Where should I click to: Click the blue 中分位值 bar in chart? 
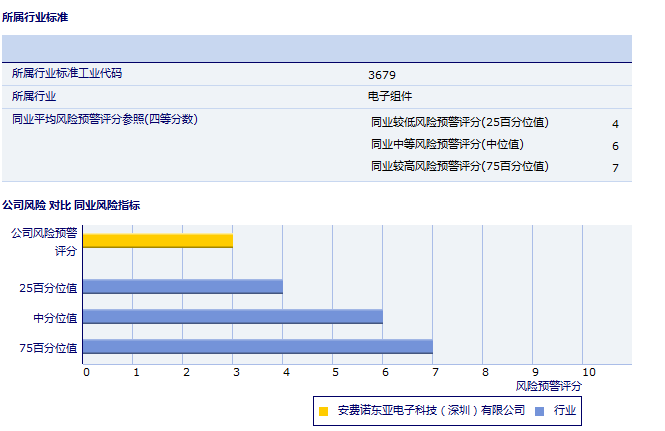point(232,316)
